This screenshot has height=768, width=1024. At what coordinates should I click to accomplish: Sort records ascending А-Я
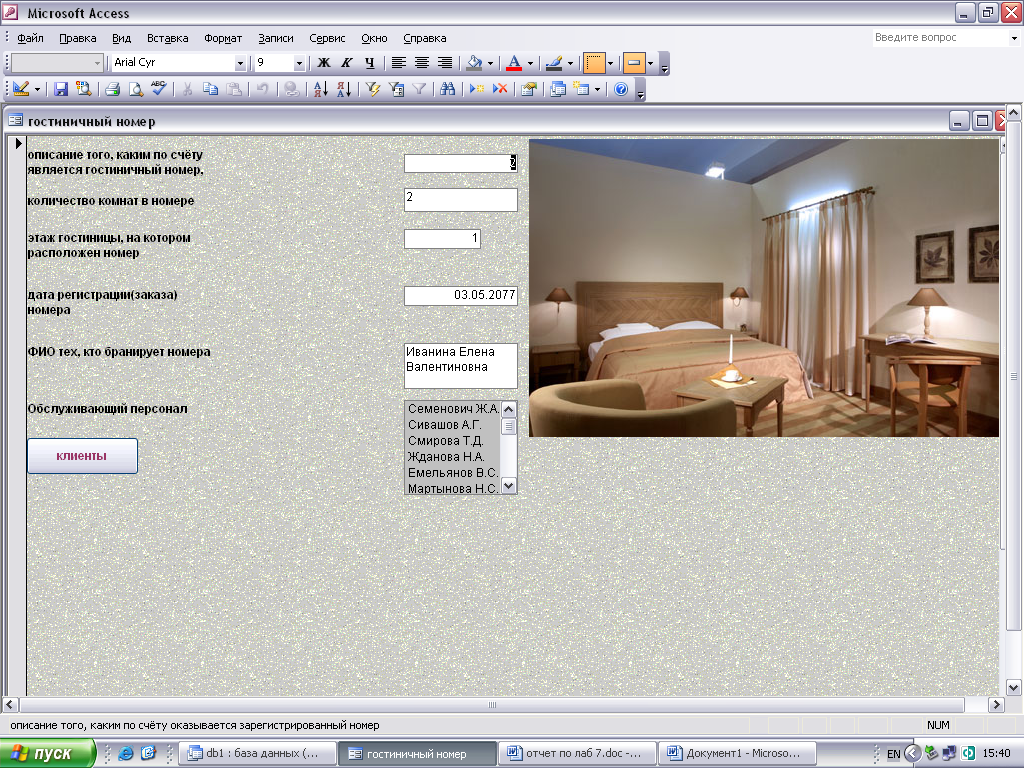pos(321,89)
